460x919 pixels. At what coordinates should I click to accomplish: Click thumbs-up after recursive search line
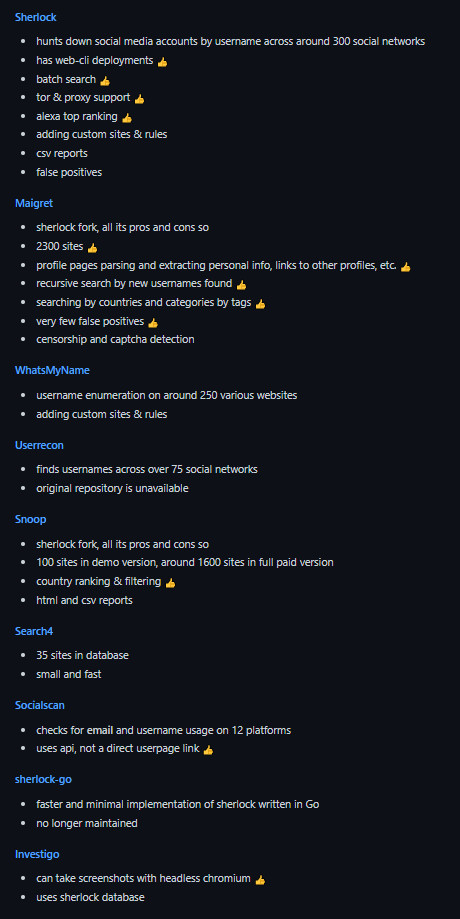[241, 285]
